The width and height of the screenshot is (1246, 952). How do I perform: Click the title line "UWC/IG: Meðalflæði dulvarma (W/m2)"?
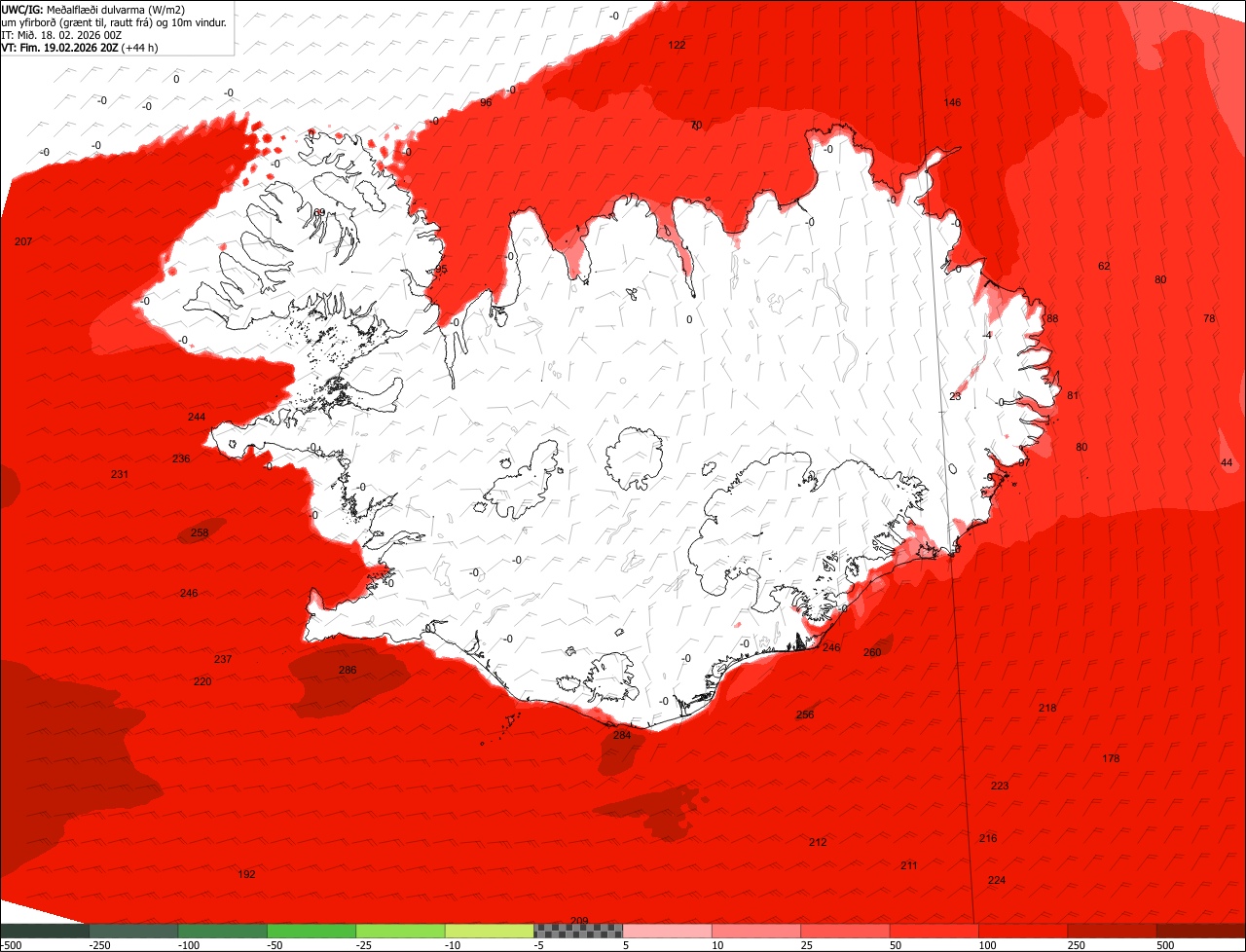[94, 10]
